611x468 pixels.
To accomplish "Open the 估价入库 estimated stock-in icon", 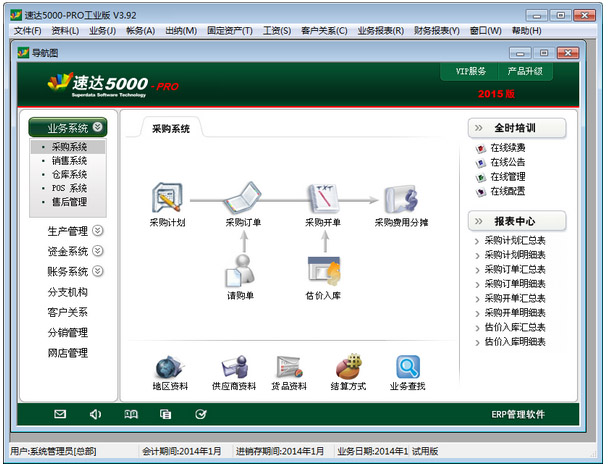I will click(x=324, y=271).
